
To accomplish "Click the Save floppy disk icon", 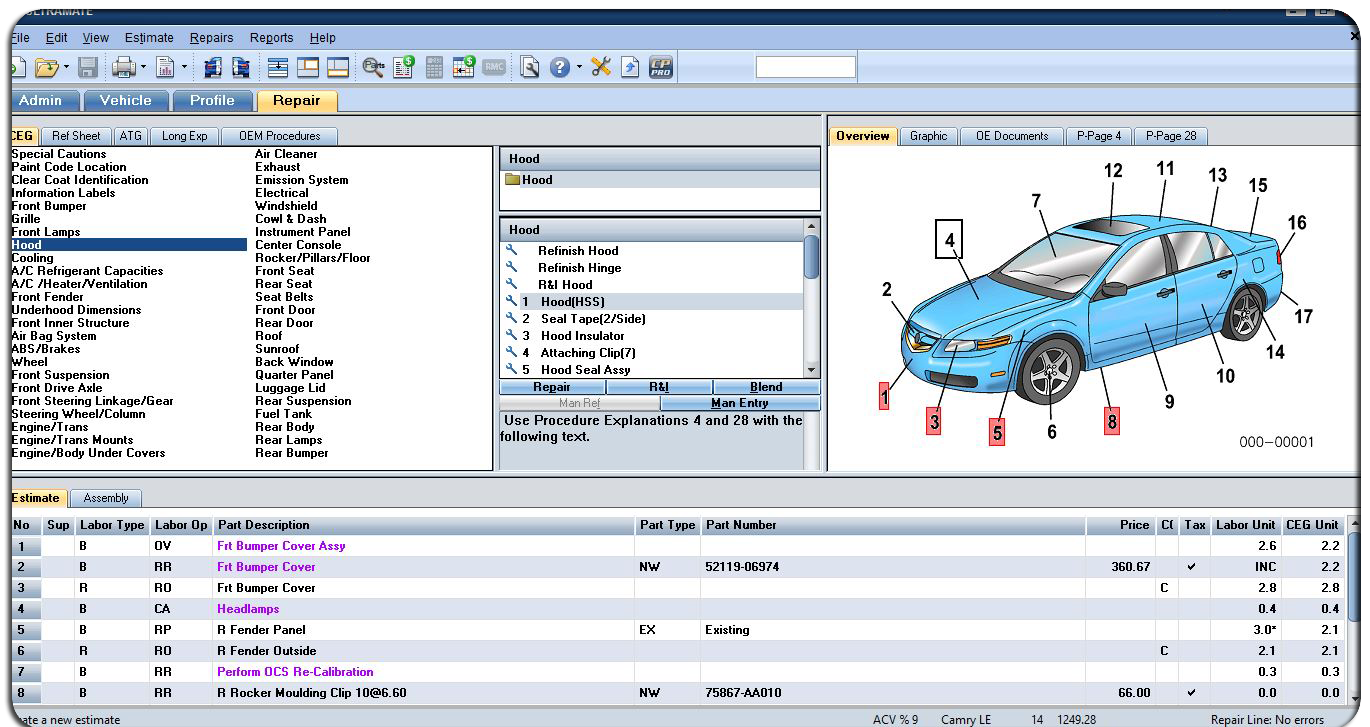I will point(87,67).
